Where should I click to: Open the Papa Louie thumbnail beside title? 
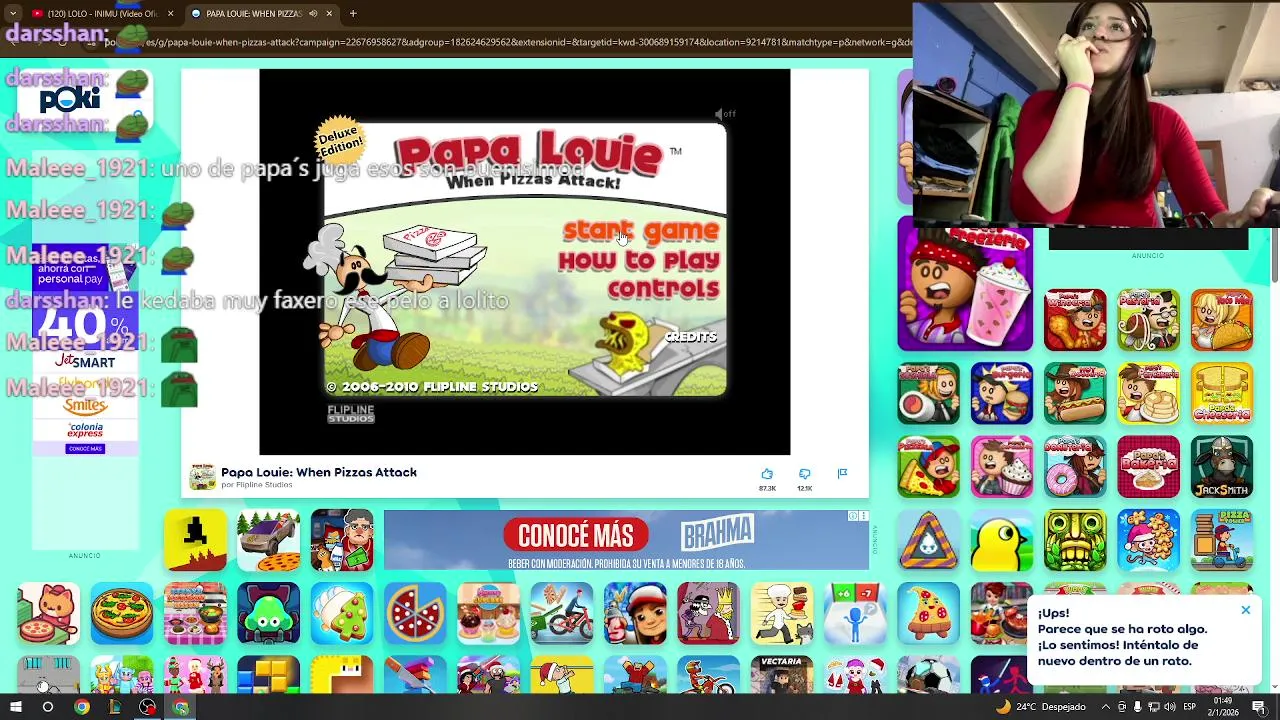(x=203, y=477)
